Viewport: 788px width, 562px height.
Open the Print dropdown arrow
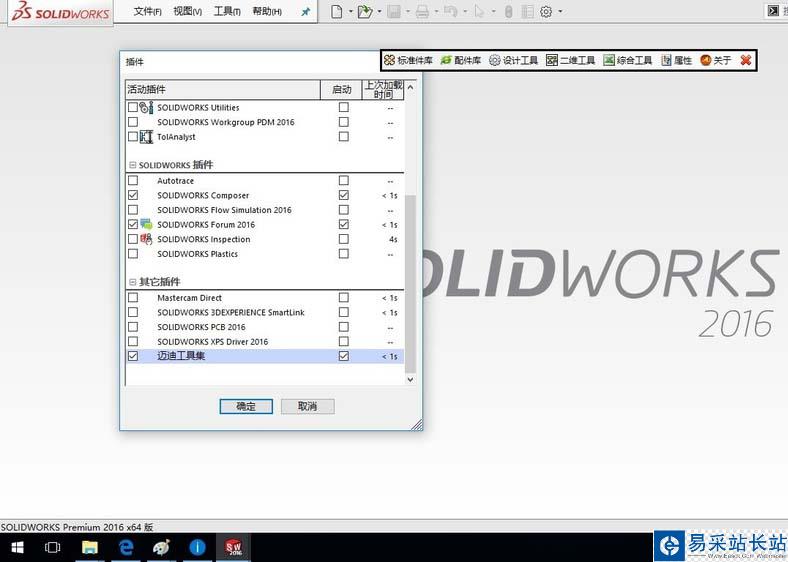click(x=436, y=11)
